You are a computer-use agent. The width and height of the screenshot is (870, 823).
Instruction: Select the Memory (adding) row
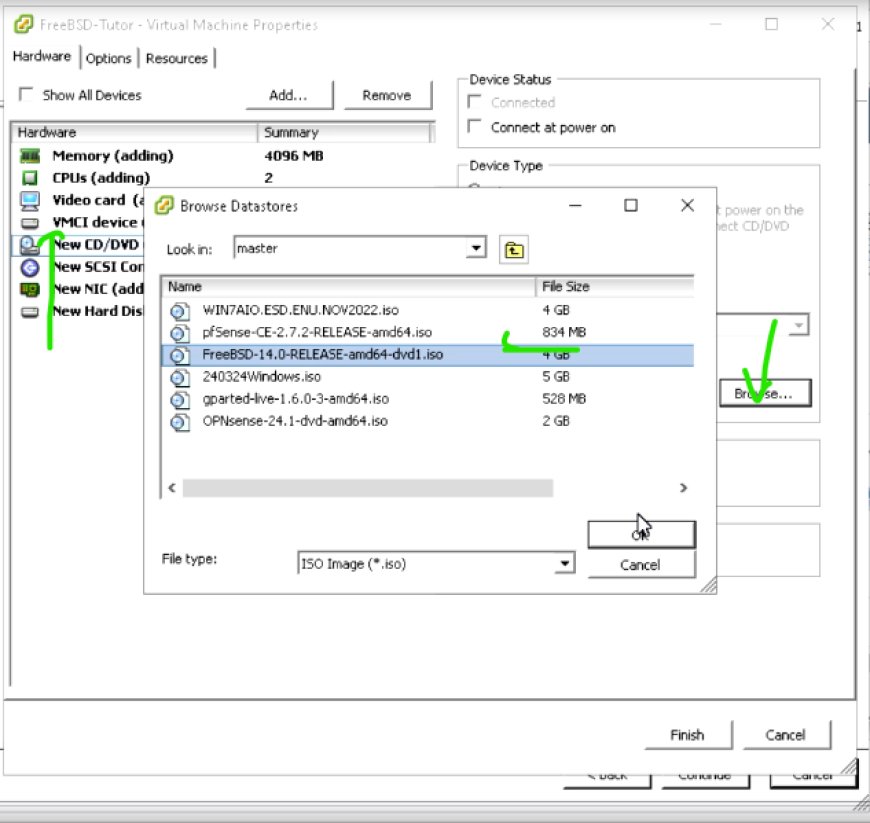coord(222,156)
